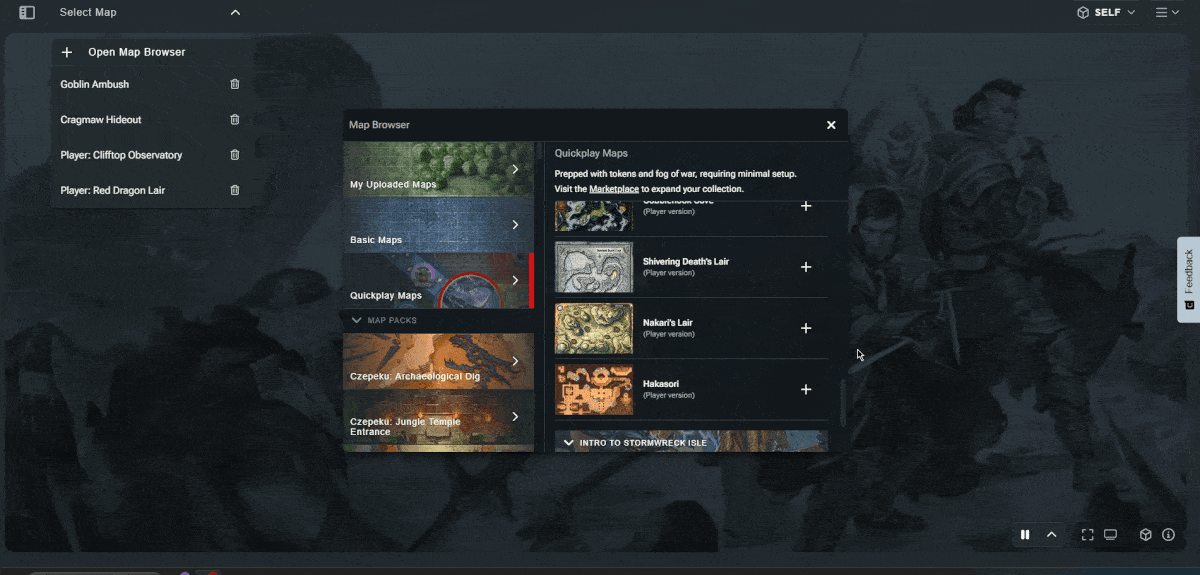
Task: Pause the game session
Action: pos(1025,535)
